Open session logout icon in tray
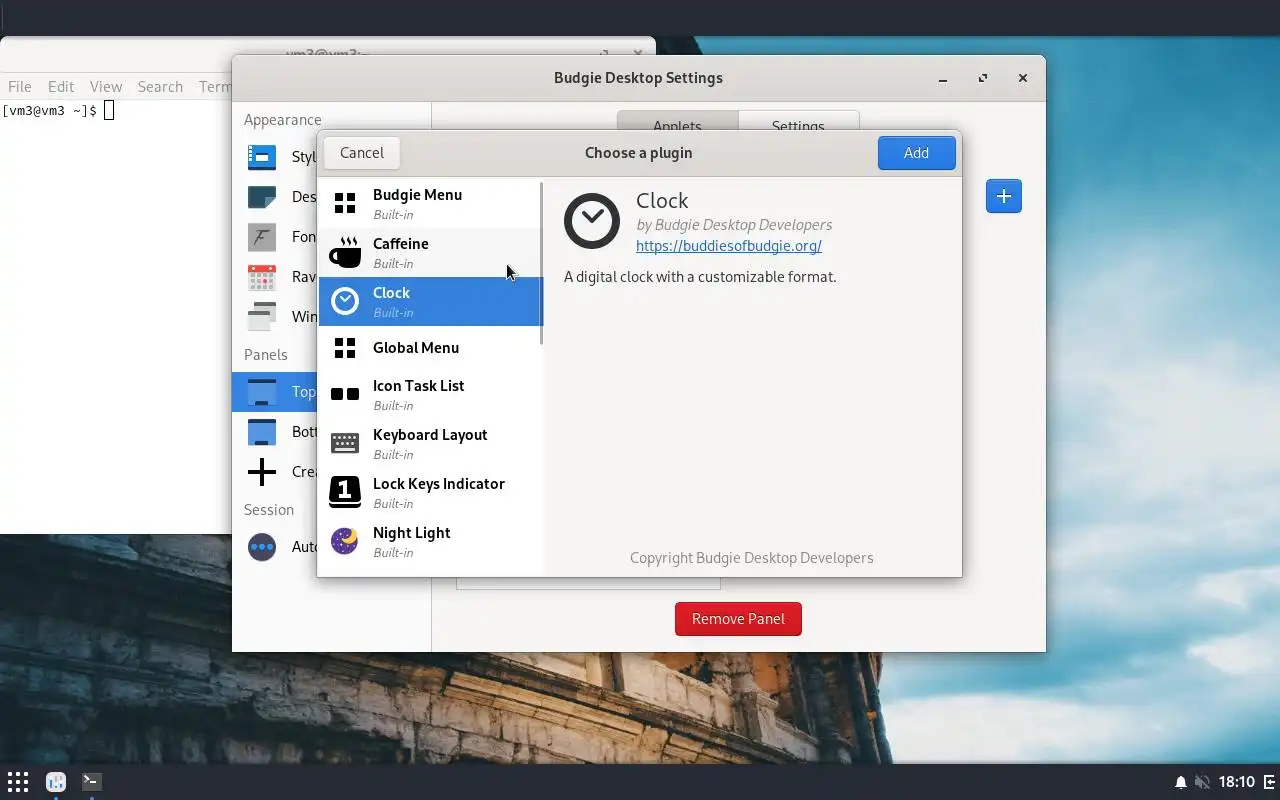 1270,782
